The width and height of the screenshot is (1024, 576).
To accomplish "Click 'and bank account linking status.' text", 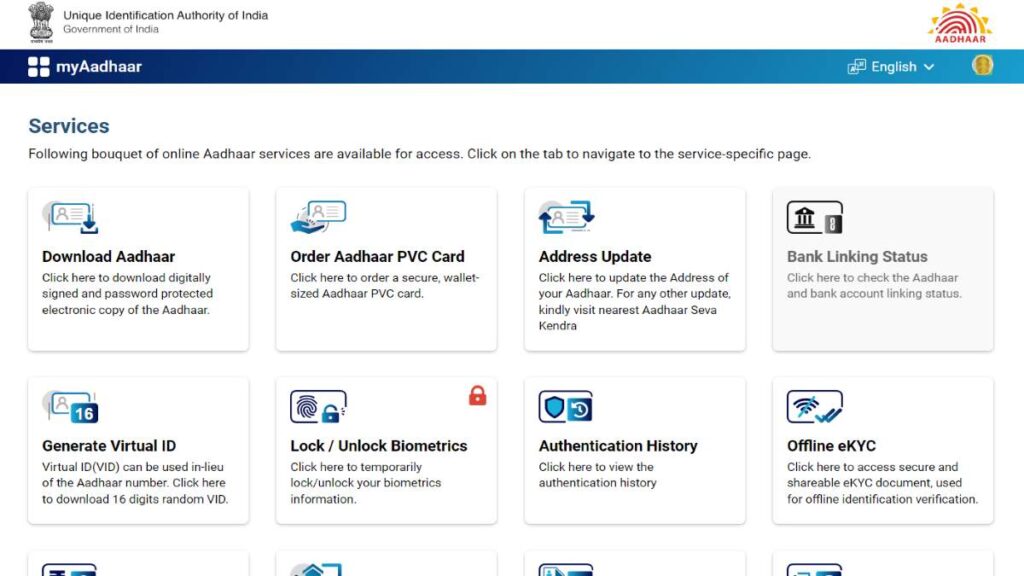I will (x=874, y=294).
